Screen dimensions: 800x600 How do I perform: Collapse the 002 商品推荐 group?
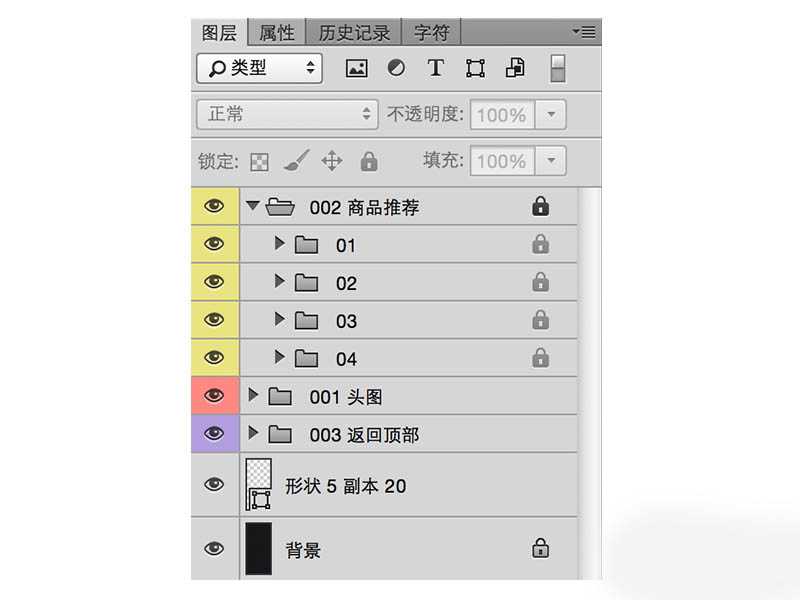[253, 206]
